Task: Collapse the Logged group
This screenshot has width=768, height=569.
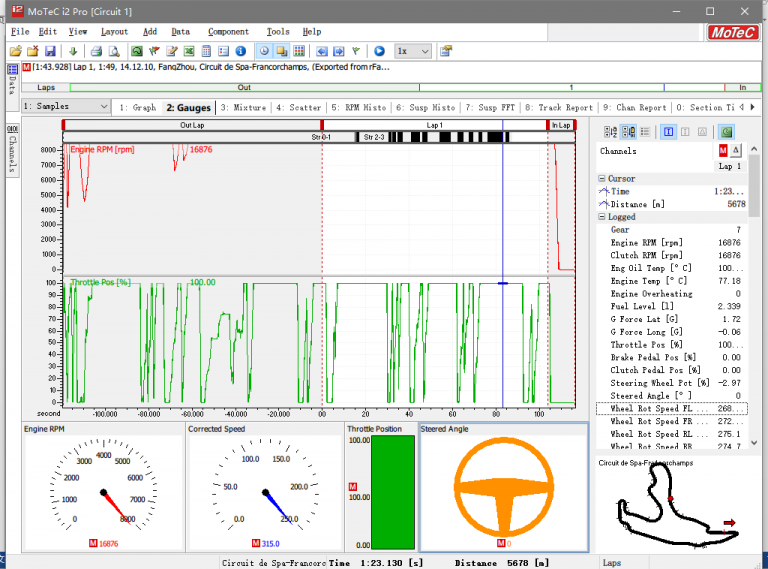Action: [602, 217]
